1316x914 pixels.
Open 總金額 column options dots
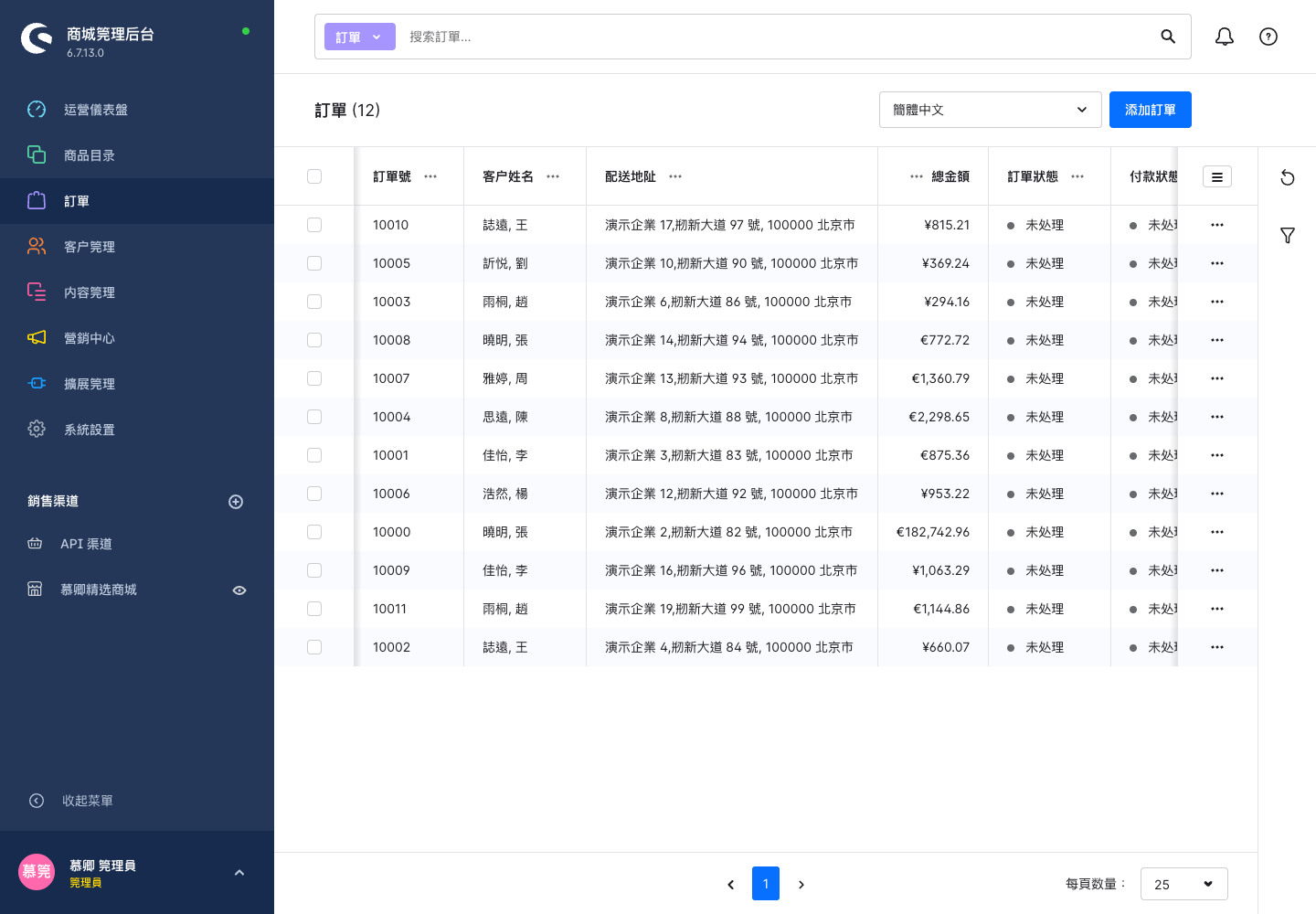(917, 176)
